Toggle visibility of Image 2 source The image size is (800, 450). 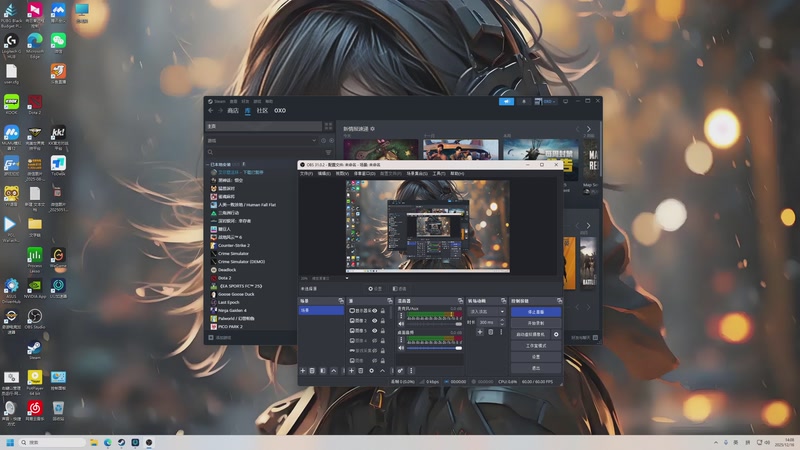[374, 321]
